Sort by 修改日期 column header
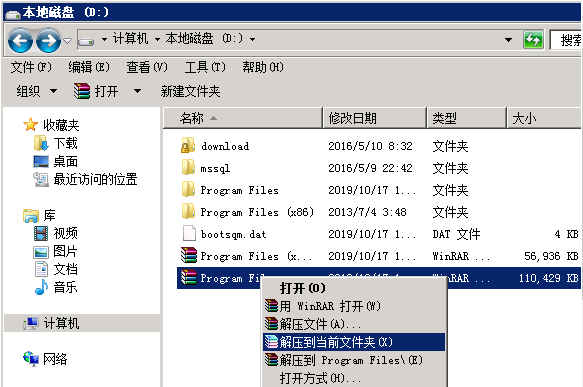 [375, 118]
